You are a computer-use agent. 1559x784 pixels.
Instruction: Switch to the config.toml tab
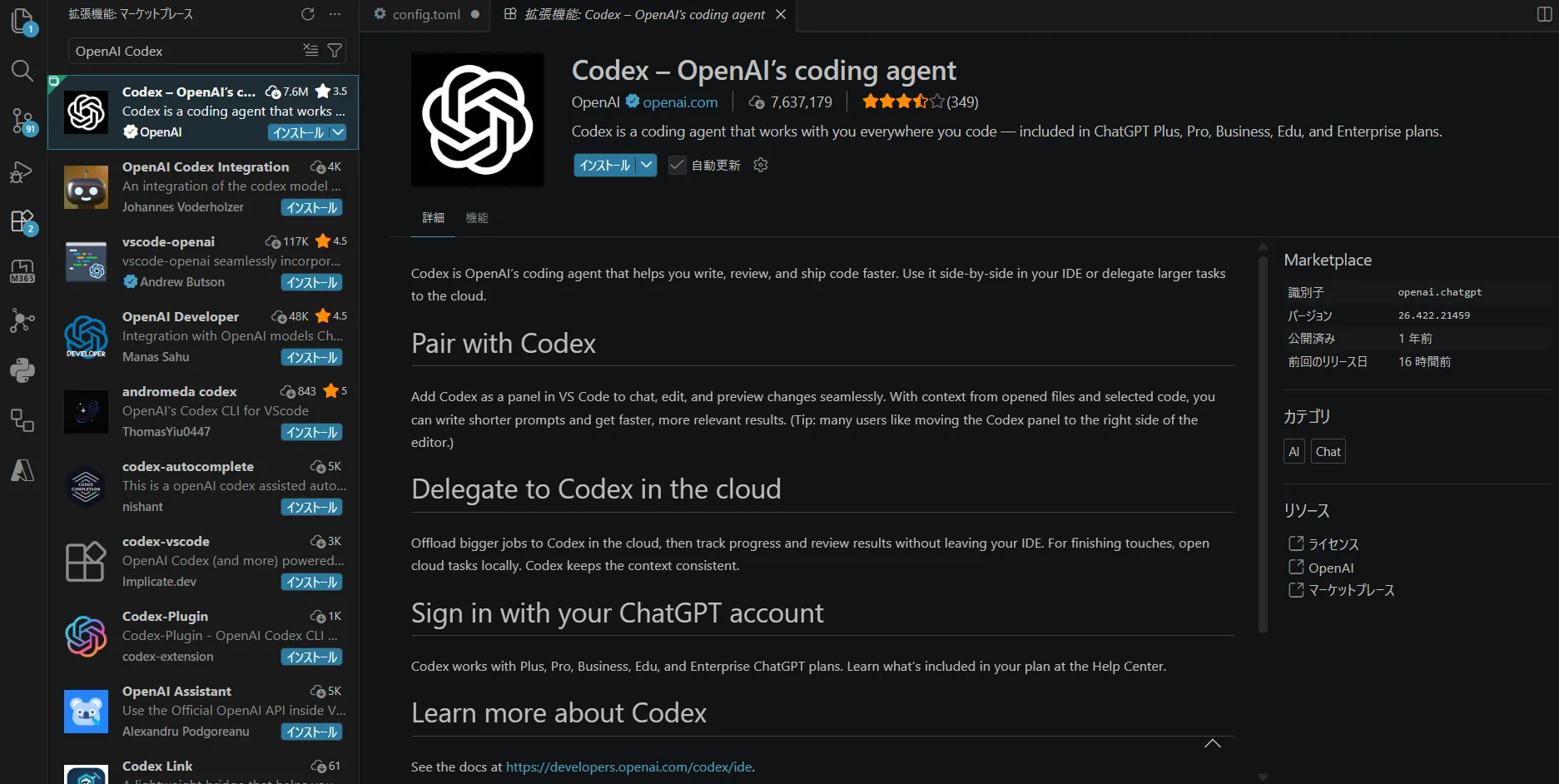[425, 14]
